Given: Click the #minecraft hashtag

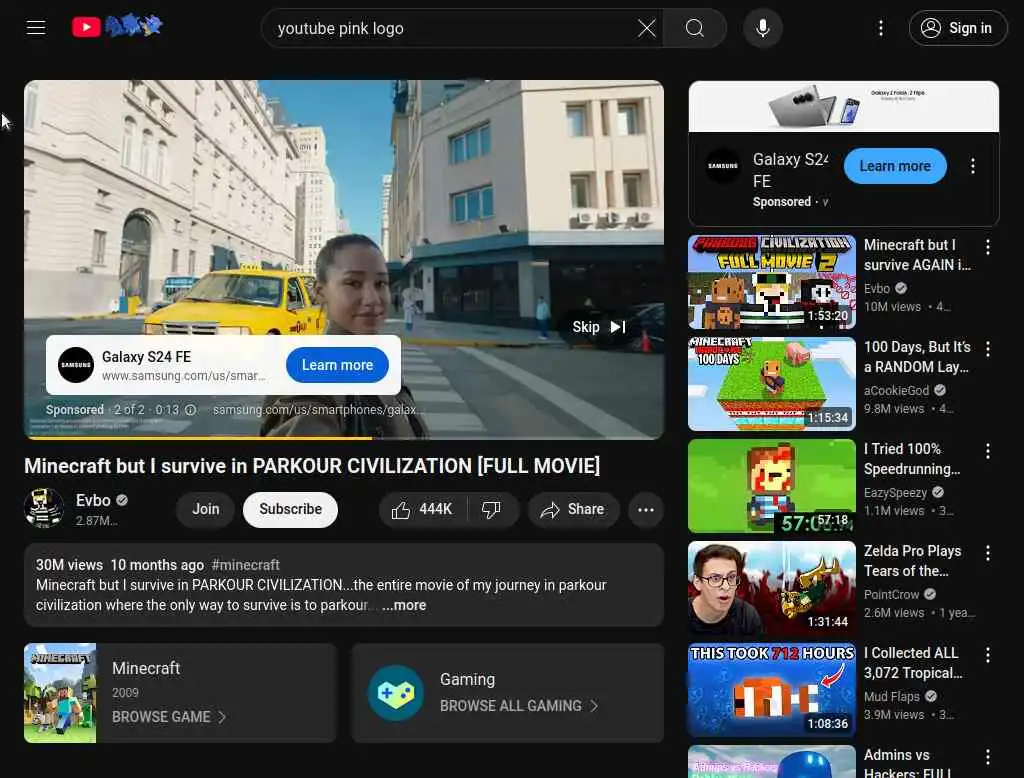Looking at the screenshot, I should pos(246,565).
